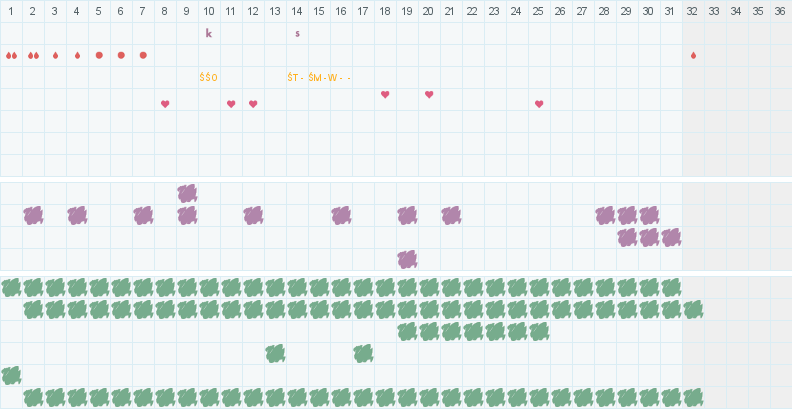Image resolution: width=792 pixels, height=409 pixels.
Task: Select the day 16 column header
Action: 341,10
